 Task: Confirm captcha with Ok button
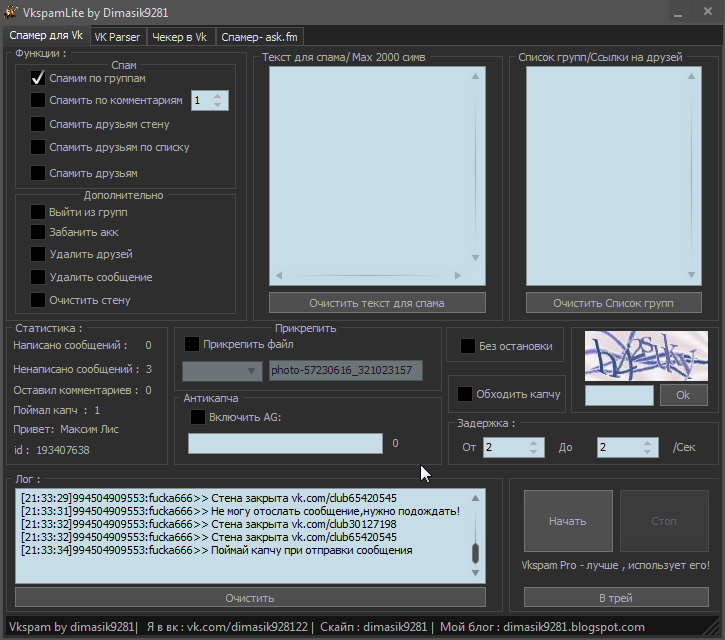[684, 395]
